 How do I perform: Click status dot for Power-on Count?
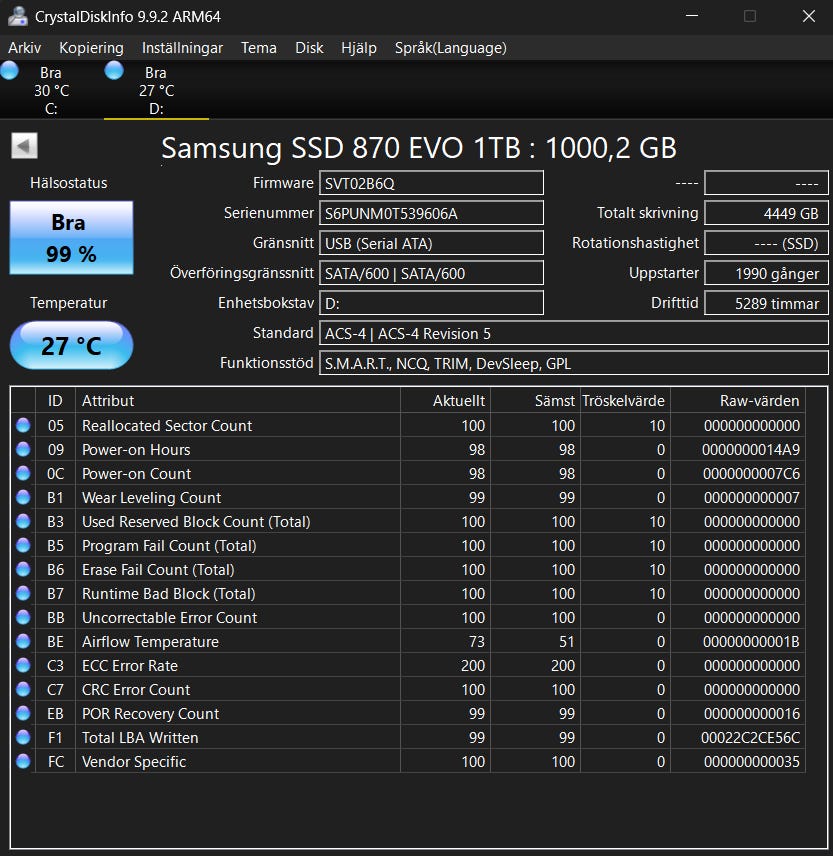click(23, 473)
